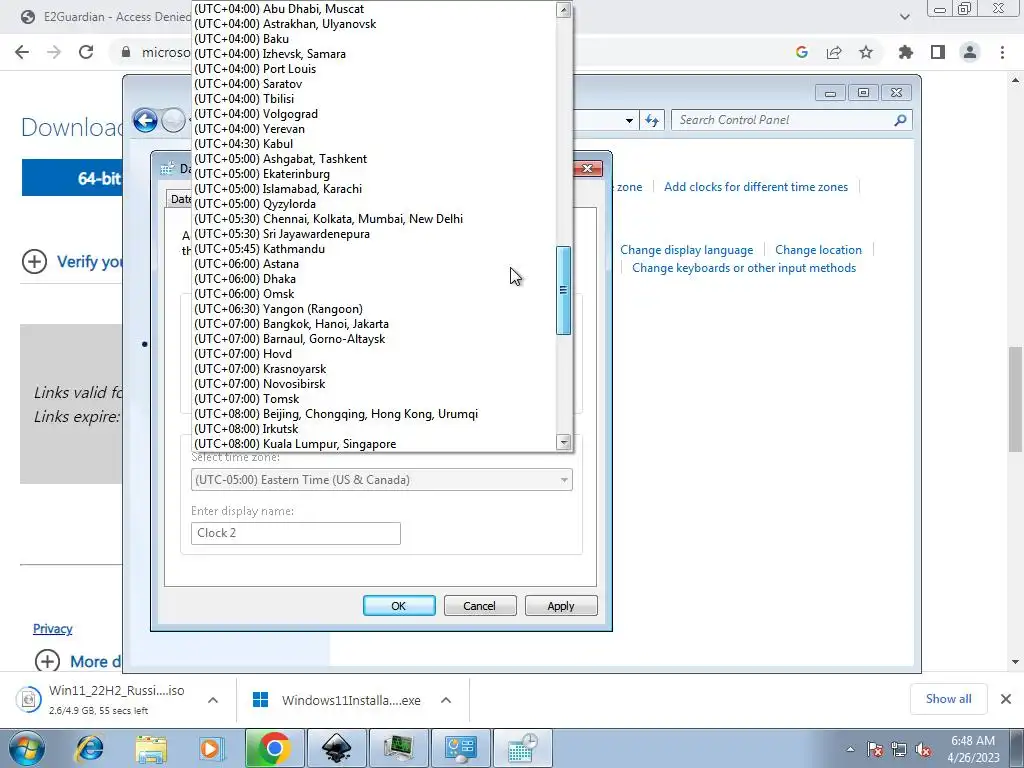Open Change location link in Control Panel

click(818, 250)
